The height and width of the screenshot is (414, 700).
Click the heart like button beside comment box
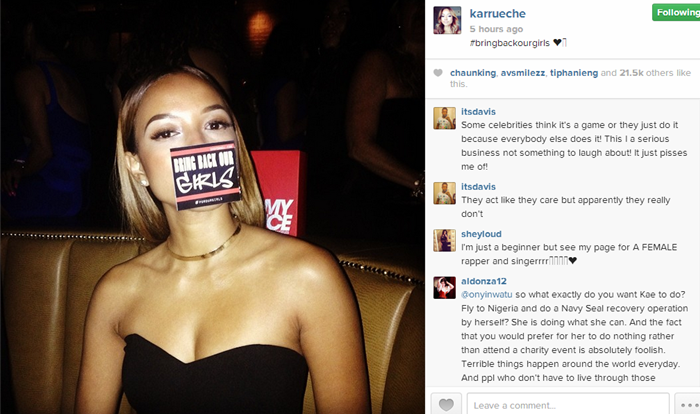pos(446,404)
